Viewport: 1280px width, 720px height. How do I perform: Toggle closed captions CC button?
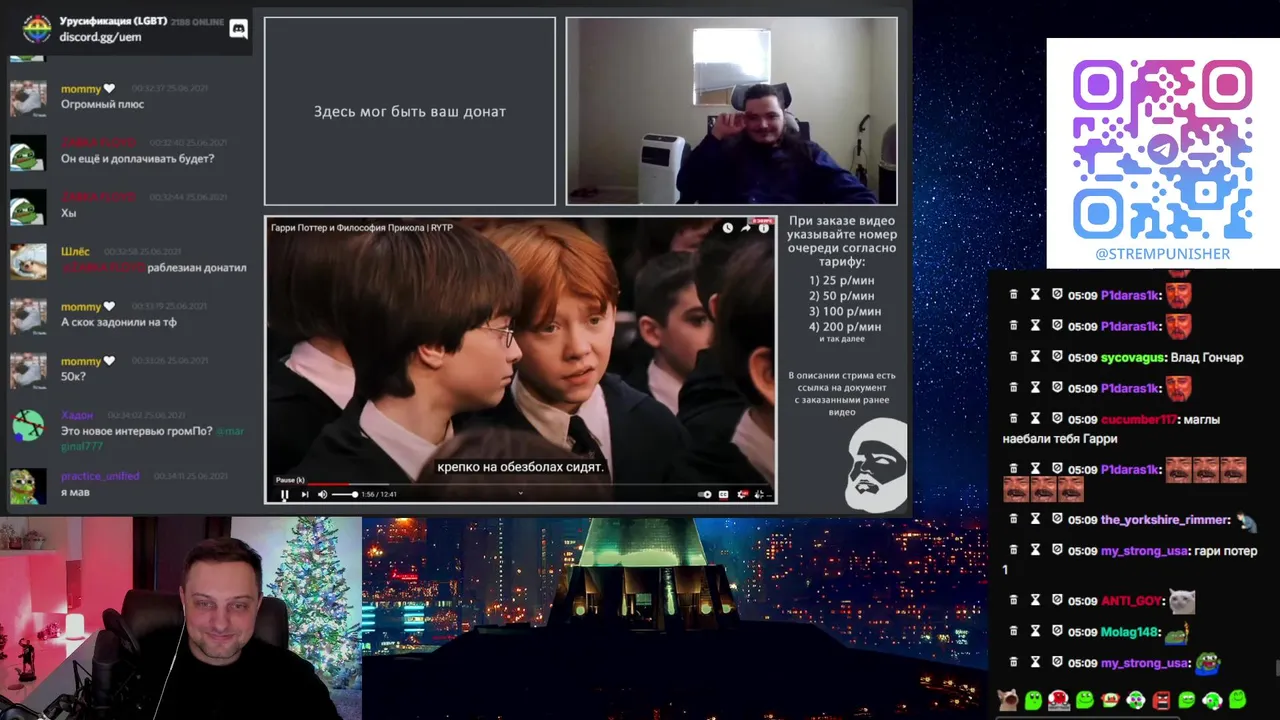click(x=724, y=494)
